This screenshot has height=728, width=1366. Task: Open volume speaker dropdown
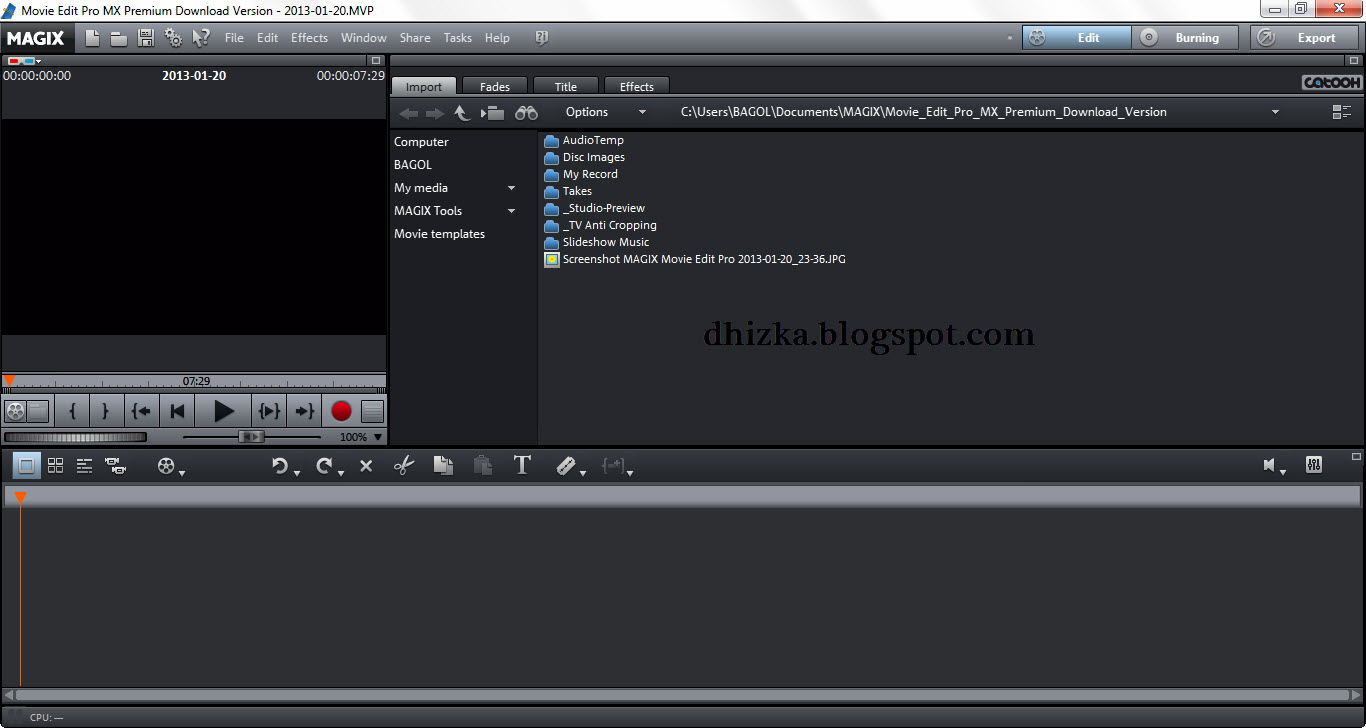[1282, 472]
